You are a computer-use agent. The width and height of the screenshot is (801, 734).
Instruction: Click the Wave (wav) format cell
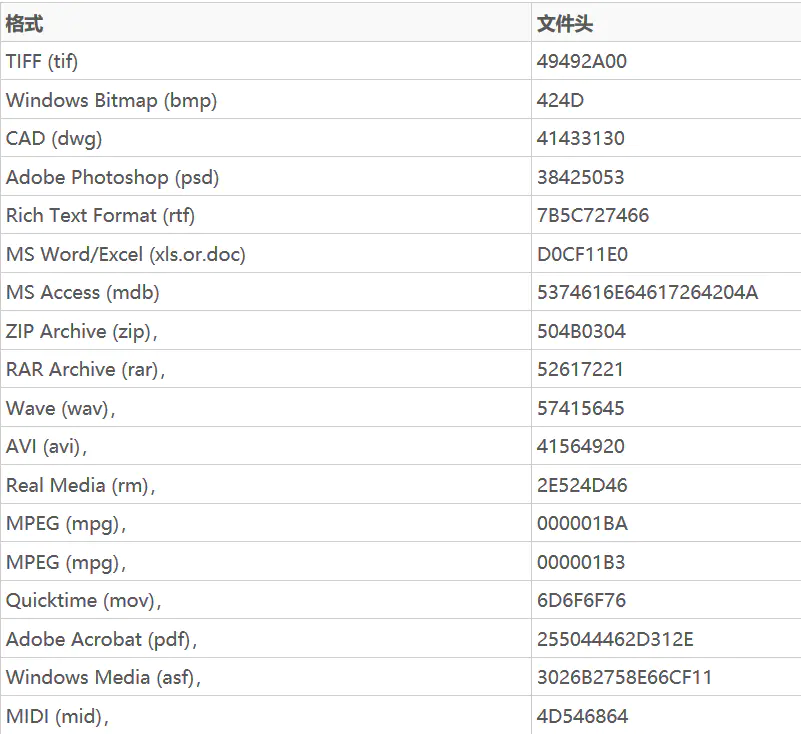[61, 408]
